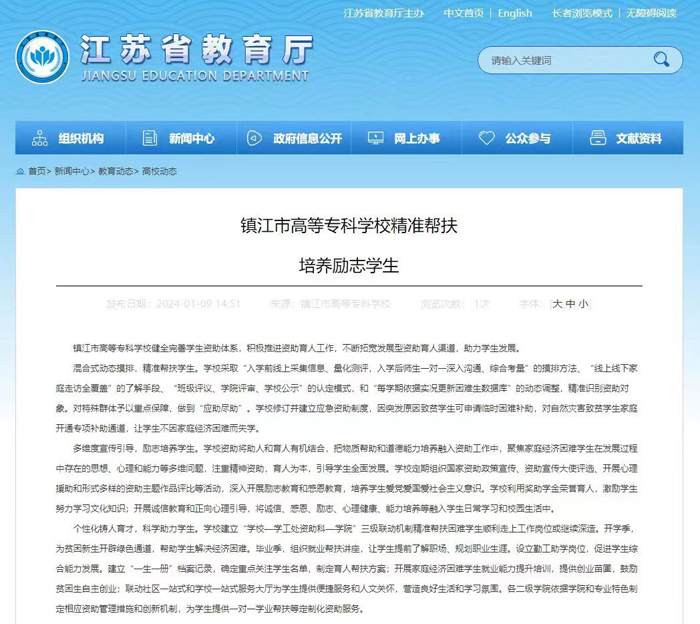The height and width of the screenshot is (624, 700).
Task: Set font size to 小
Action: (583, 304)
